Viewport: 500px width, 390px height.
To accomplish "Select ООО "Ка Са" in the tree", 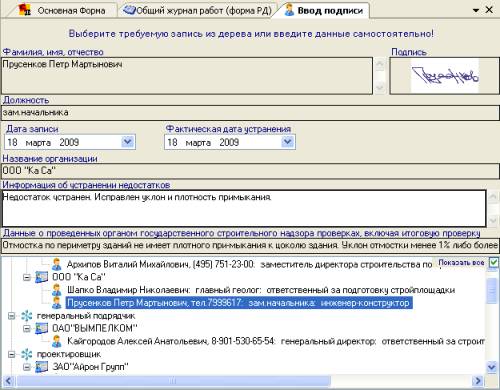I will tap(79, 277).
